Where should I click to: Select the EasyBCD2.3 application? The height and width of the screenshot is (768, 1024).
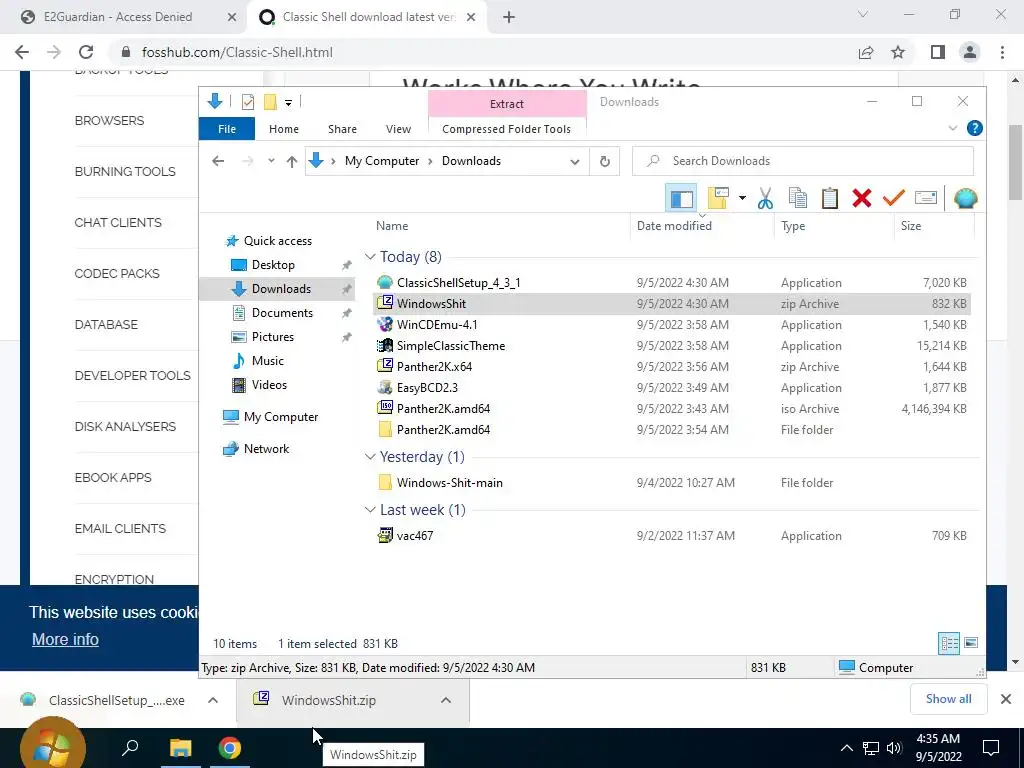(x=671, y=387)
